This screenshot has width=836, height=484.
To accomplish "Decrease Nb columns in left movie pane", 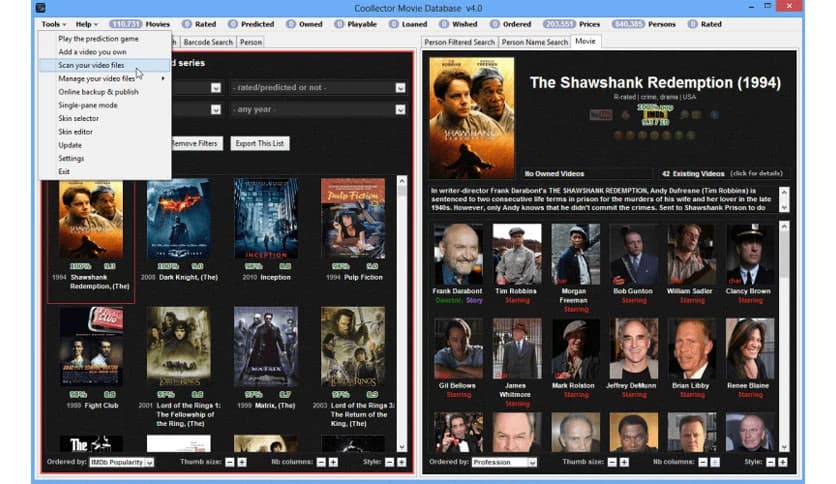I will (321, 462).
